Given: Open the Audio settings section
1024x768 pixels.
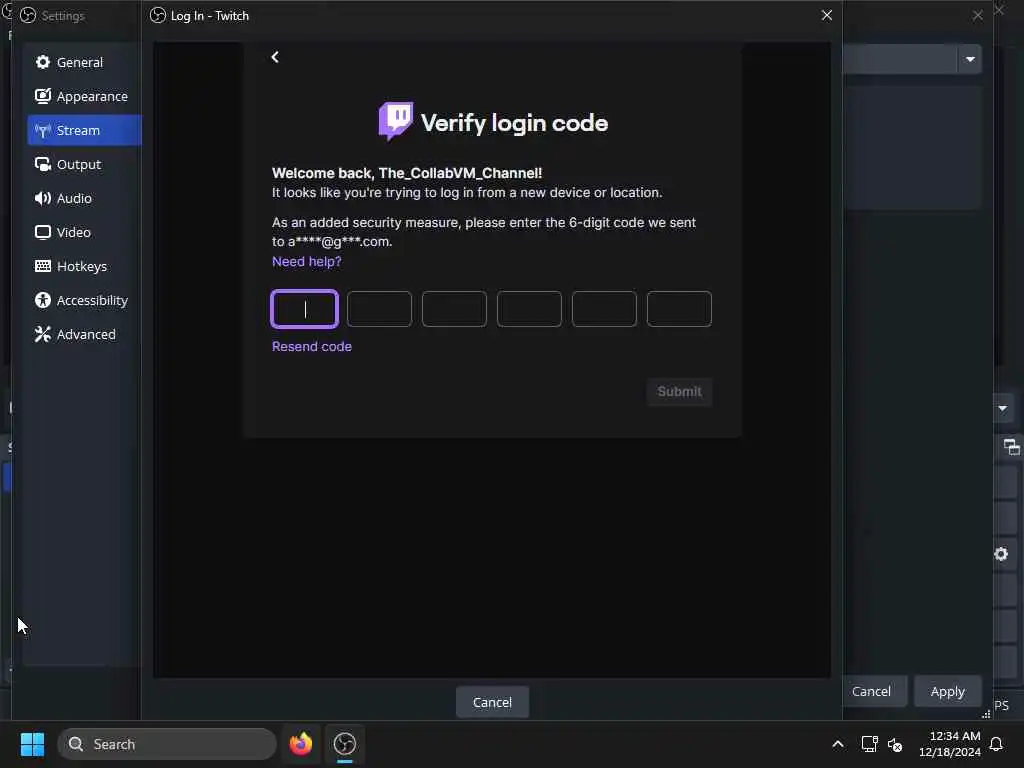Looking at the screenshot, I should click(84, 198).
